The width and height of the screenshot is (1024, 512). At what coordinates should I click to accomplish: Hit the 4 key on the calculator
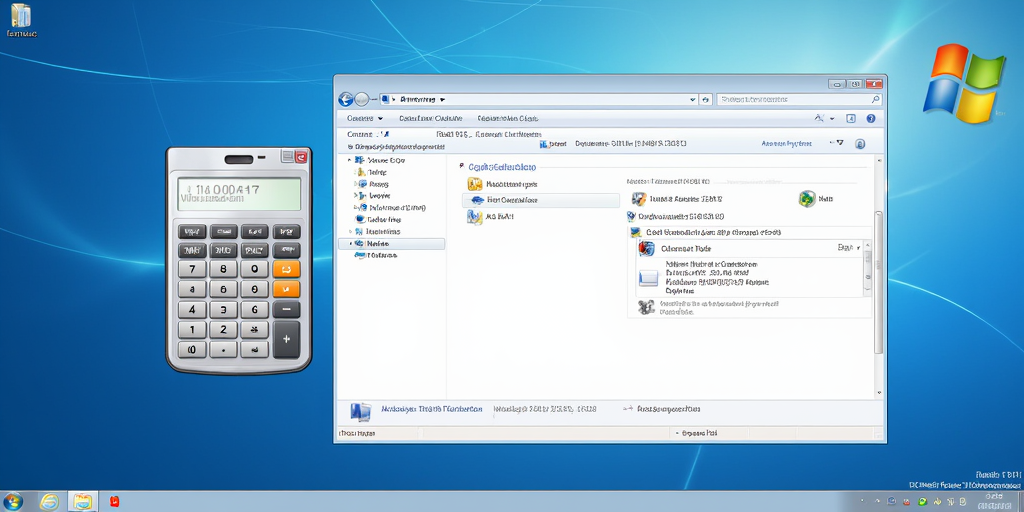pyautogui.click(x=192, y=310)
